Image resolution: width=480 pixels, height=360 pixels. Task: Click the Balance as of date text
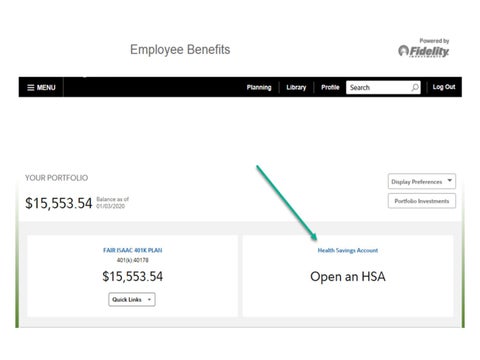pos(112,203)
